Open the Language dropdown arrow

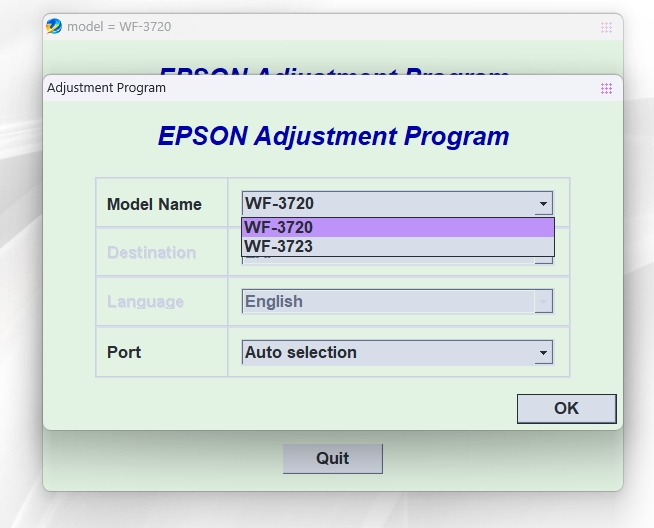tap(543, 301)
